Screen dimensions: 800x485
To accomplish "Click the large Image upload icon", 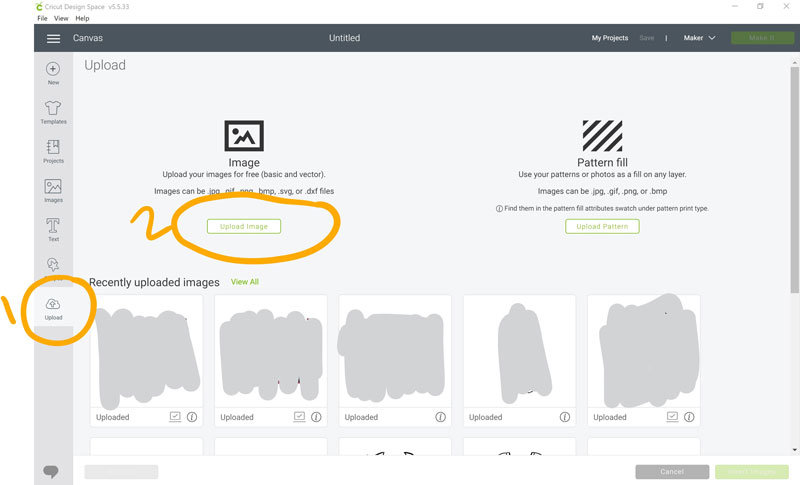I will coord(244,136).
